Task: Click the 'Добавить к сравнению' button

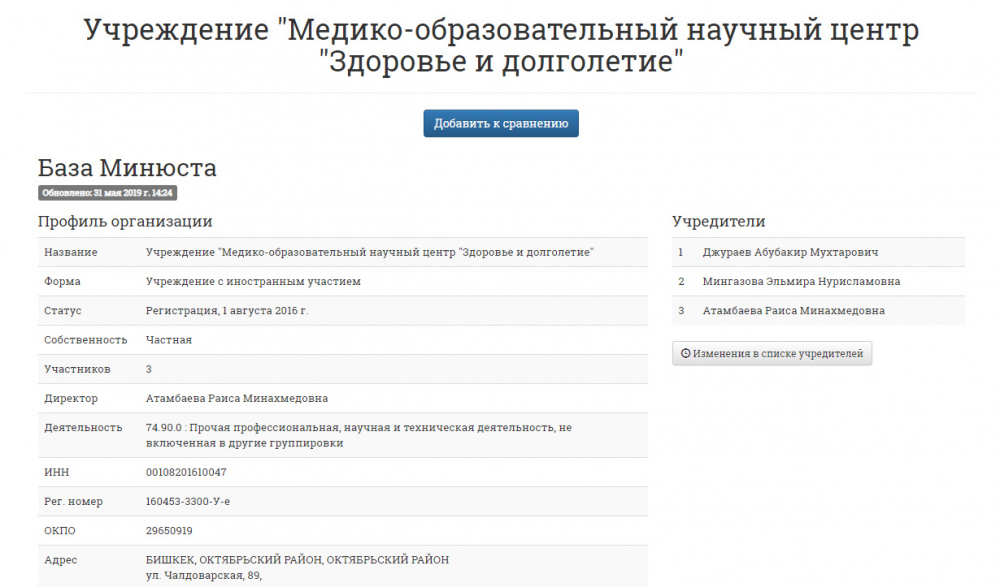Action: click(500, 124)
